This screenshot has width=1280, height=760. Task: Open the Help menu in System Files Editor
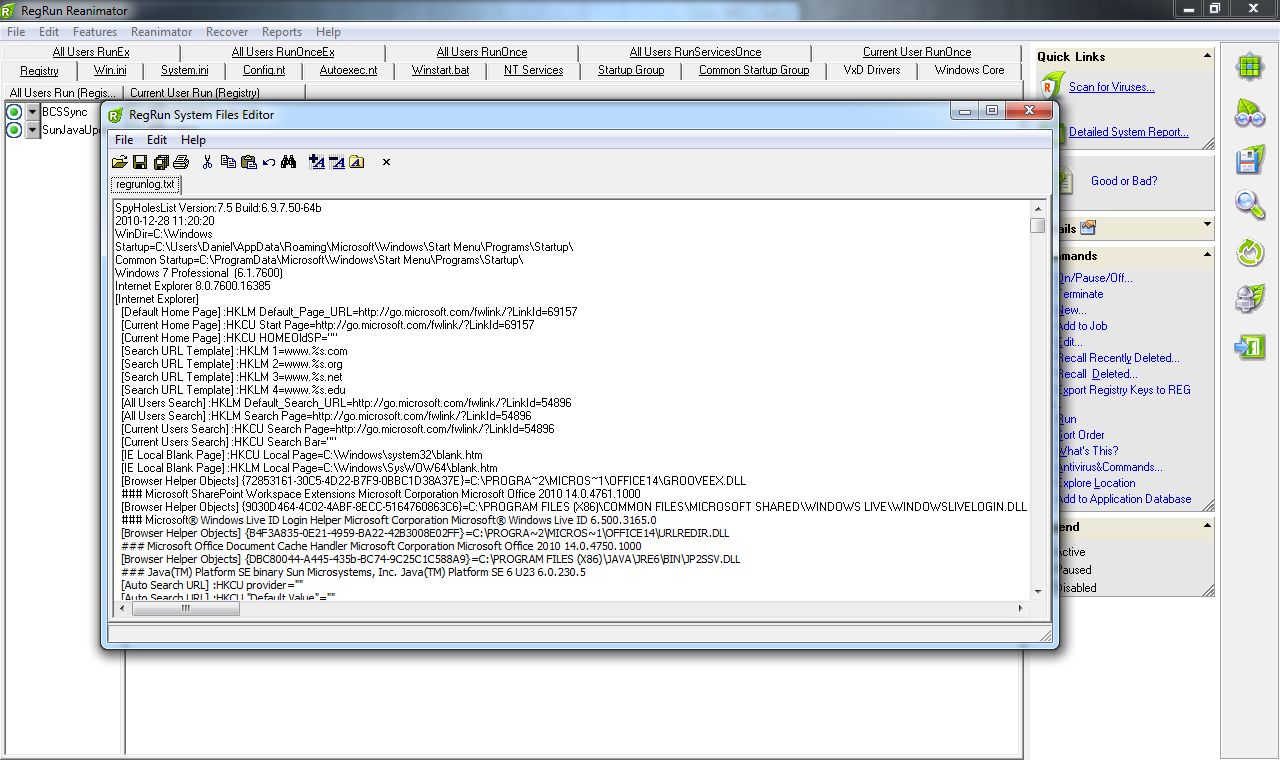(x=193, y=140)
